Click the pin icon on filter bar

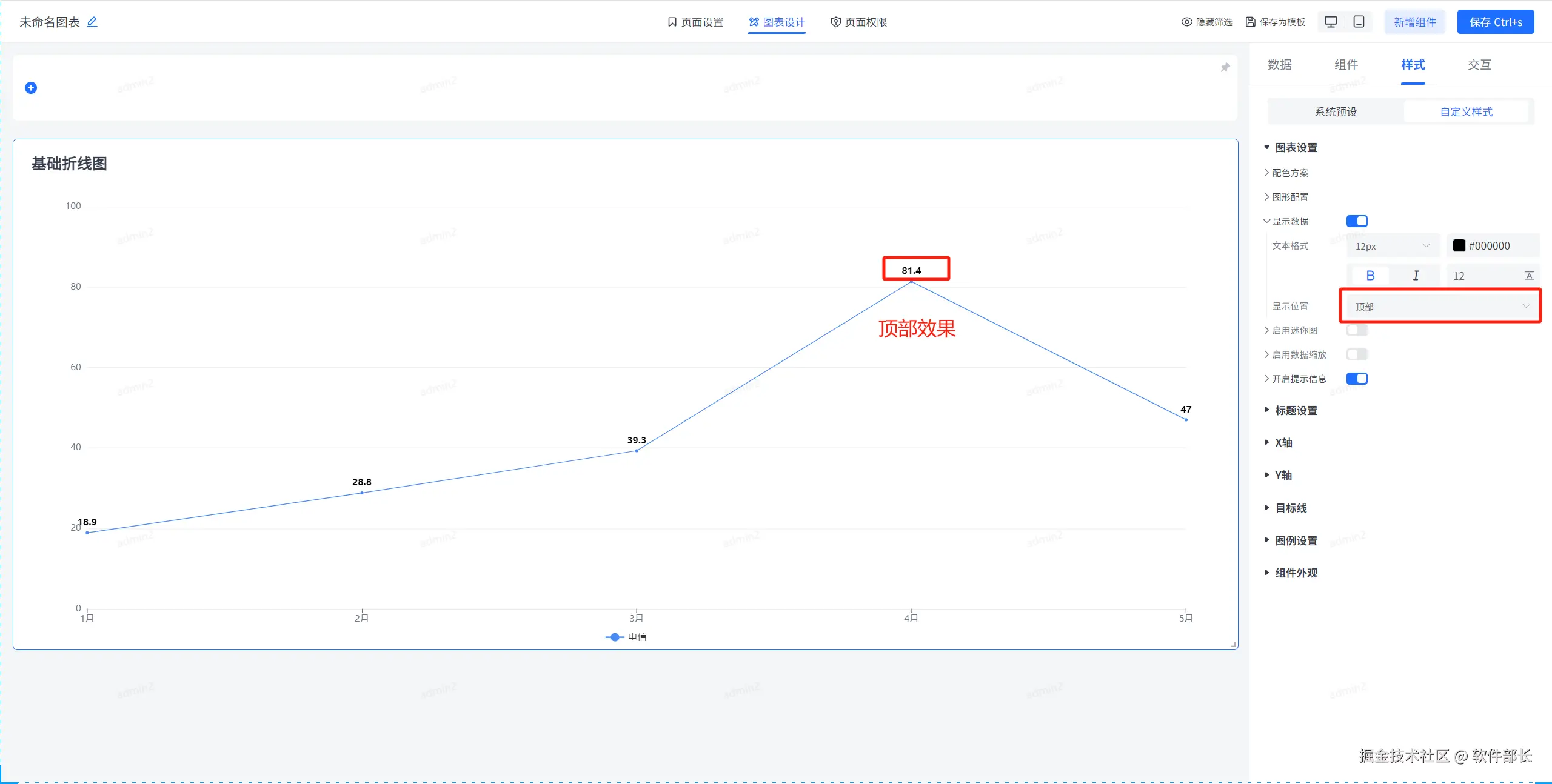pyautogui.click(x=1225, y=67)
